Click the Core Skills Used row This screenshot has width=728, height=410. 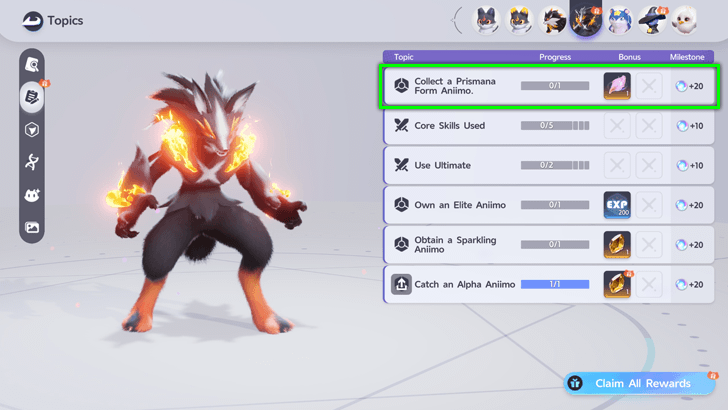tap(548, 126)
